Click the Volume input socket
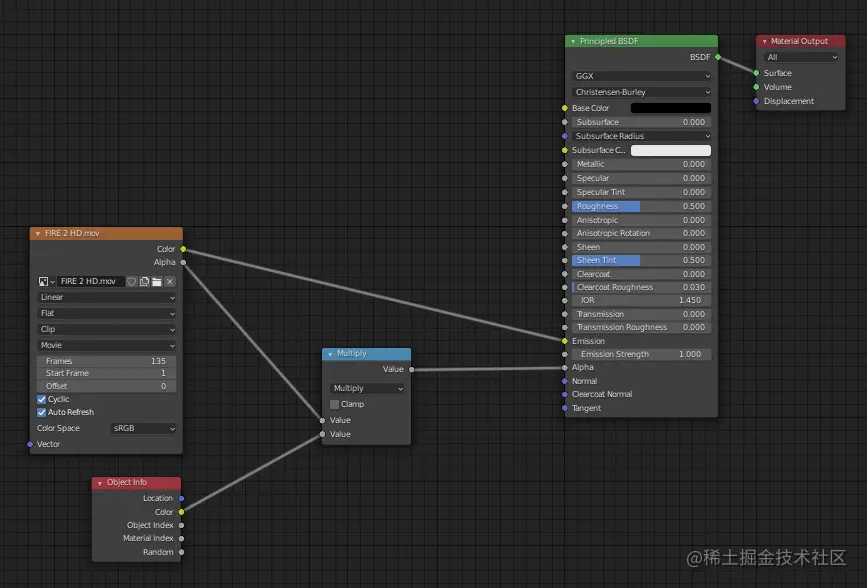 point(756,87)
